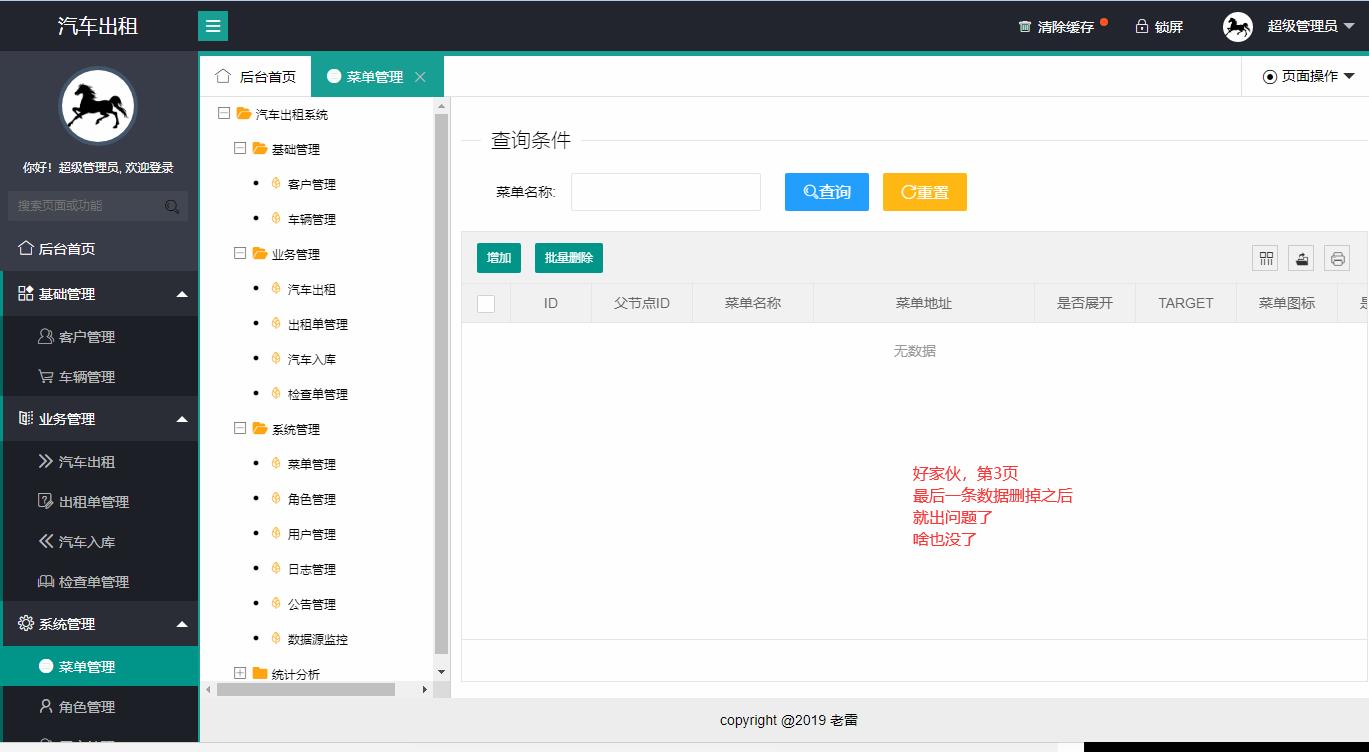Image resolution: width=1369 pixels, height=752 pixels.
Task: Click the table export icon
Action: (1301, 258)
